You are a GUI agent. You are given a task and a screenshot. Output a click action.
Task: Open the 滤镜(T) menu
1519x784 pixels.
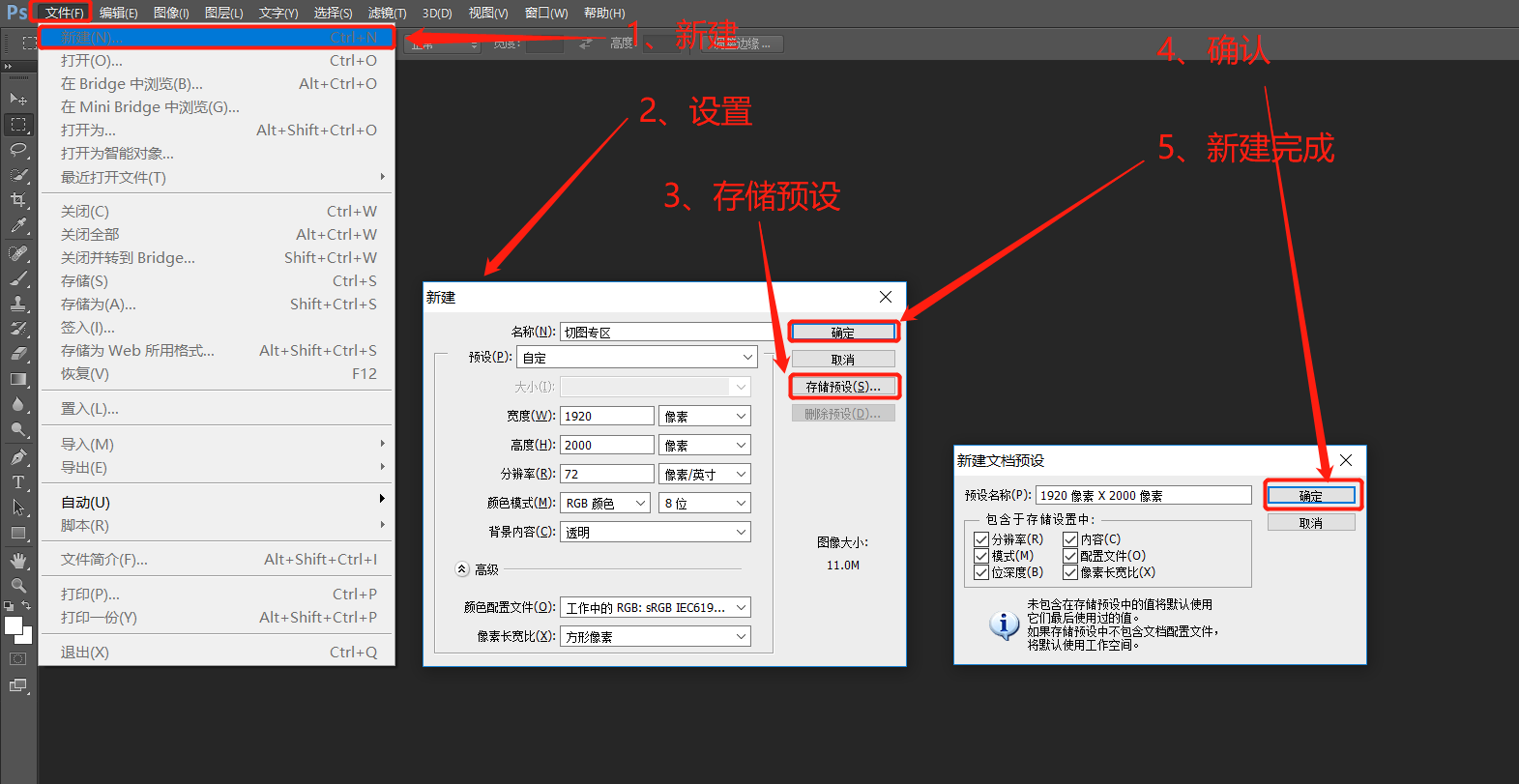tap(388, 13)
